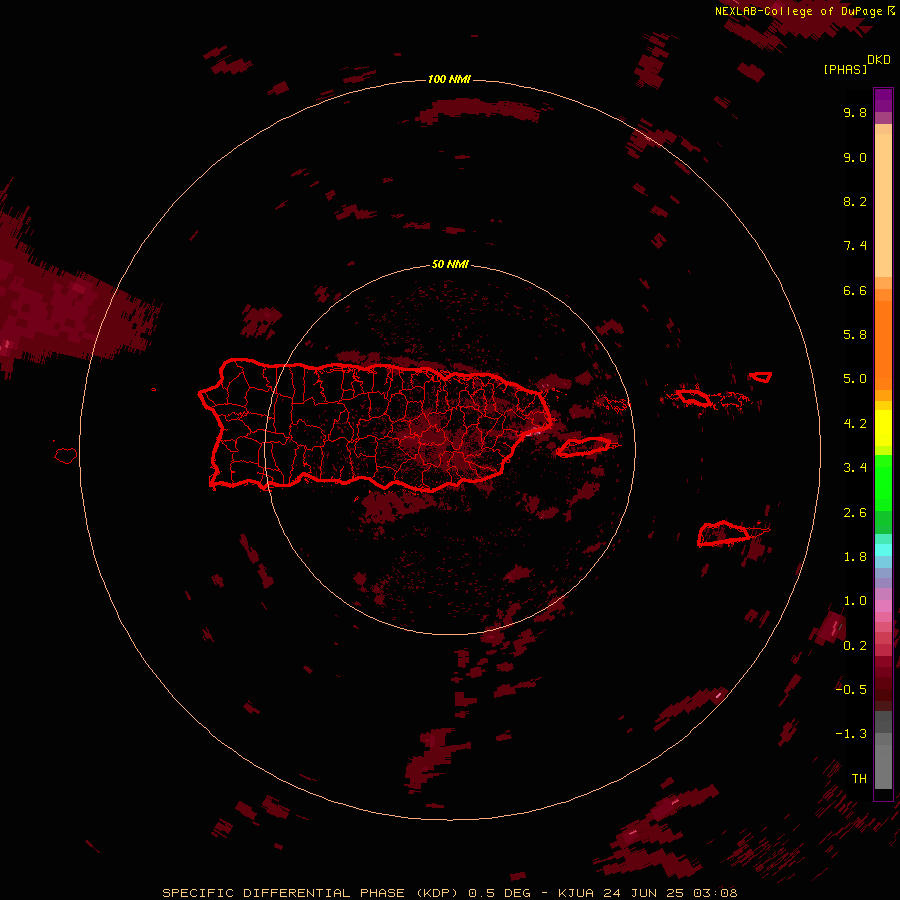Pick the pink swatch beside 1.0

(883, 606)
